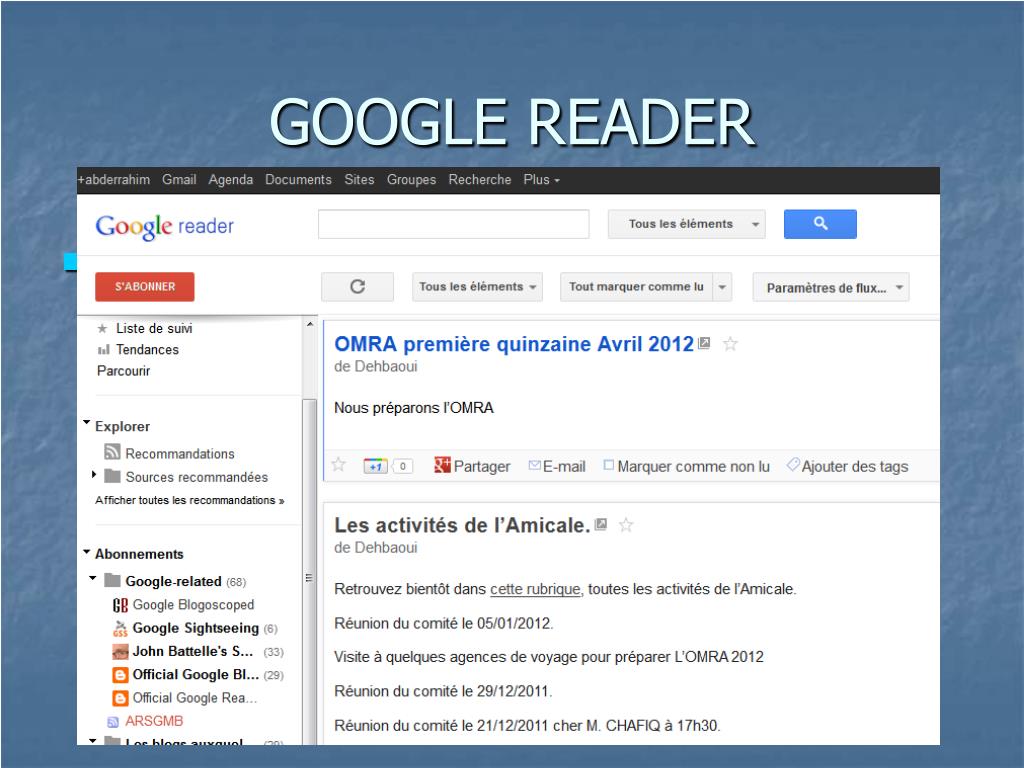The height and width of the screenshot is (768, 1024).
Task: Open the Paramètres de flux dropdown
Action: [x=831, y=287]
